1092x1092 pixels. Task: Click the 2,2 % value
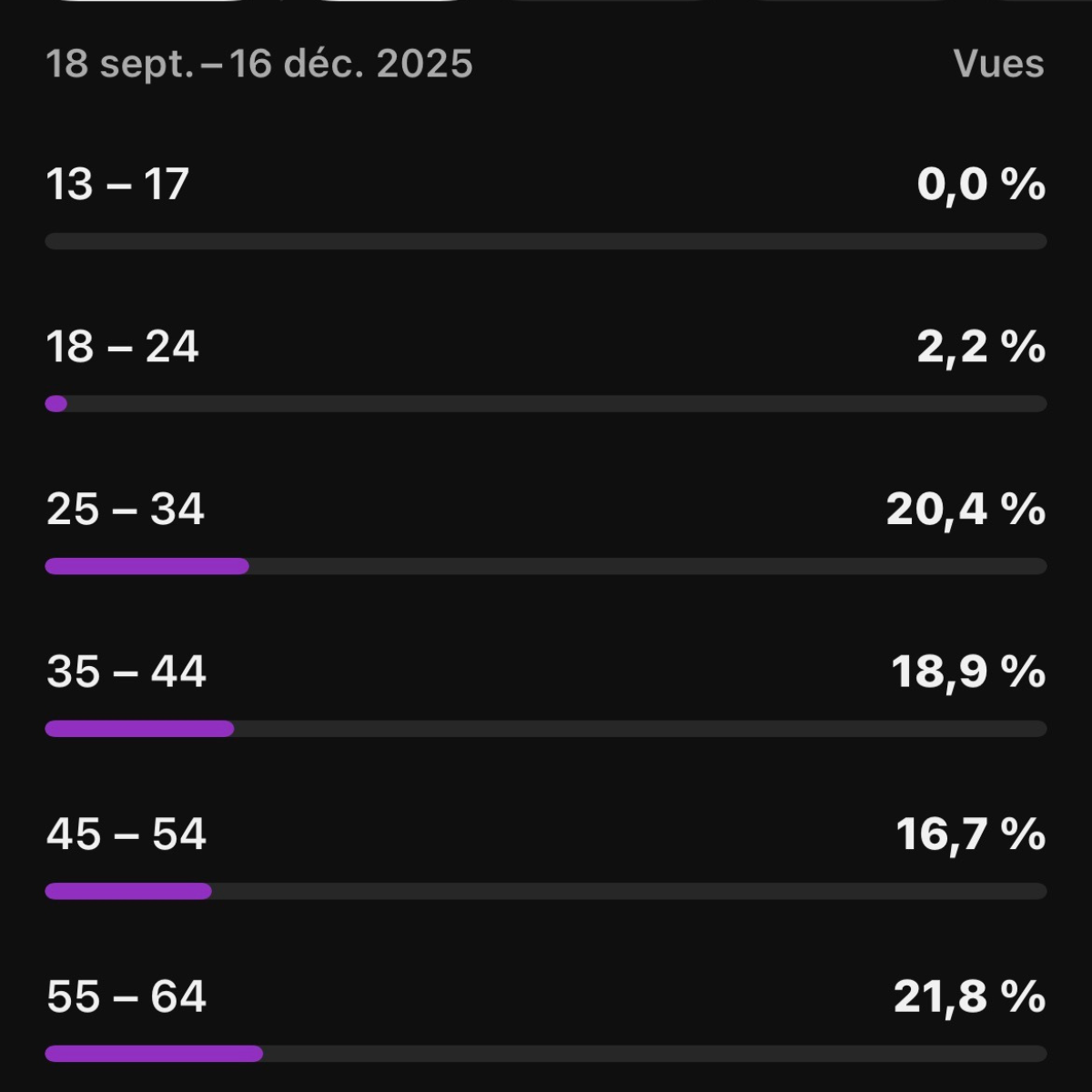[981, 347]
